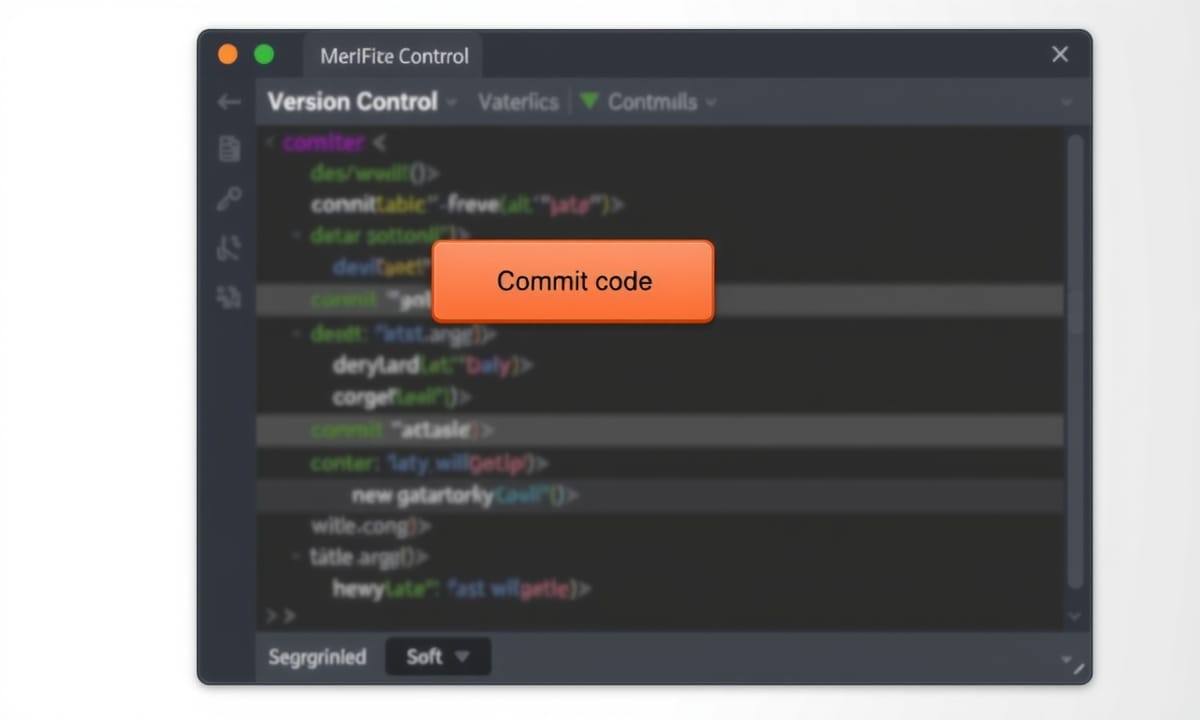Image resolution: width=1200 pixels, height=720 pixels.
Task: Expand the Contmils dropdown menu
Action: (711, 102)
